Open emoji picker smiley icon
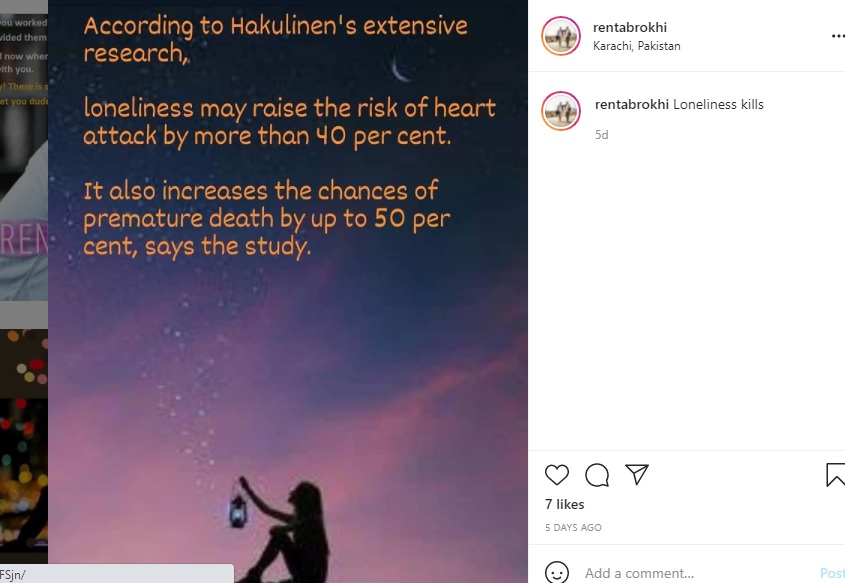The height and width of the screenshot is (583, 845). 557,572
